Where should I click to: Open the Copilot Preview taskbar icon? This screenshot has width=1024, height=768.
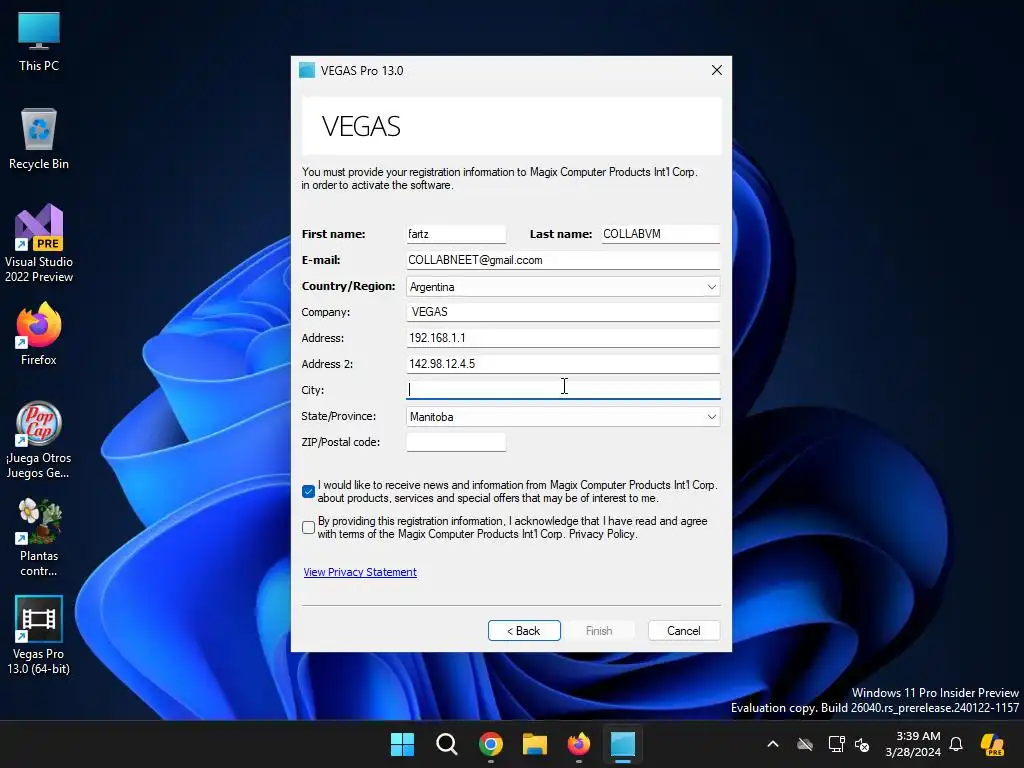coord(992,744)
